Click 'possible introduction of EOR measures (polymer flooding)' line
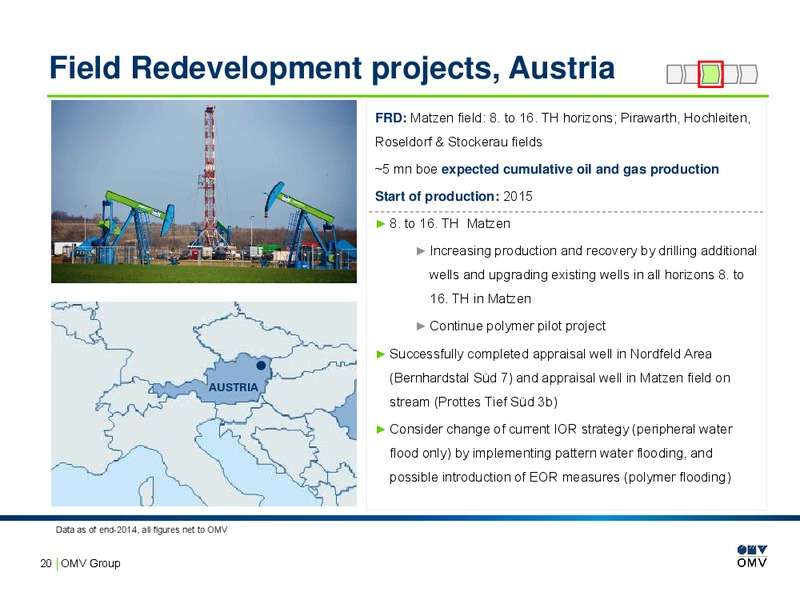 [x=560, y=477]
